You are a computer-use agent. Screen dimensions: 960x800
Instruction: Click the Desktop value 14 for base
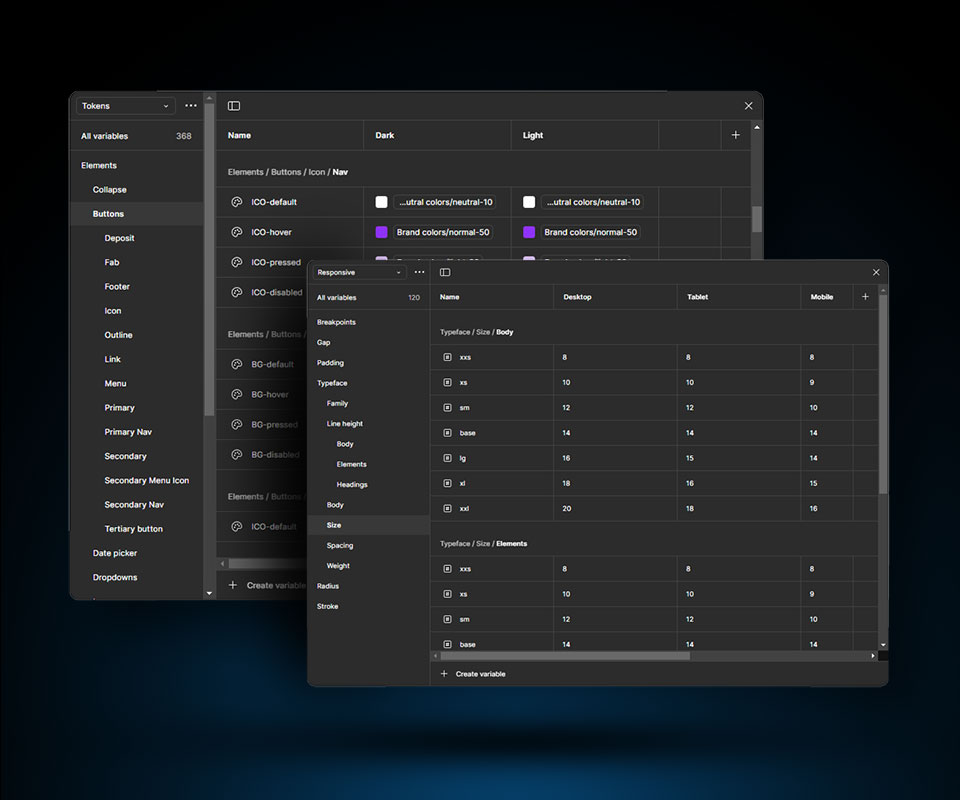coord(566,433)
